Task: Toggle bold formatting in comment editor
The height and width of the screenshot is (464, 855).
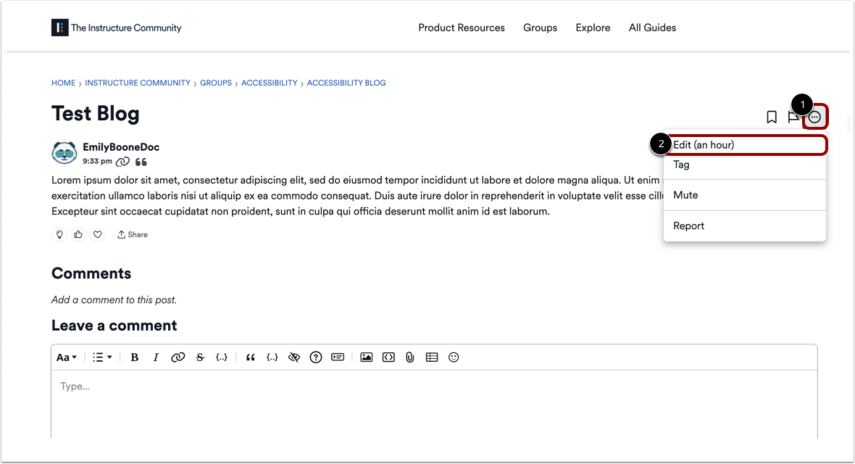Action: pyautogui.click(x=134, y=357)
